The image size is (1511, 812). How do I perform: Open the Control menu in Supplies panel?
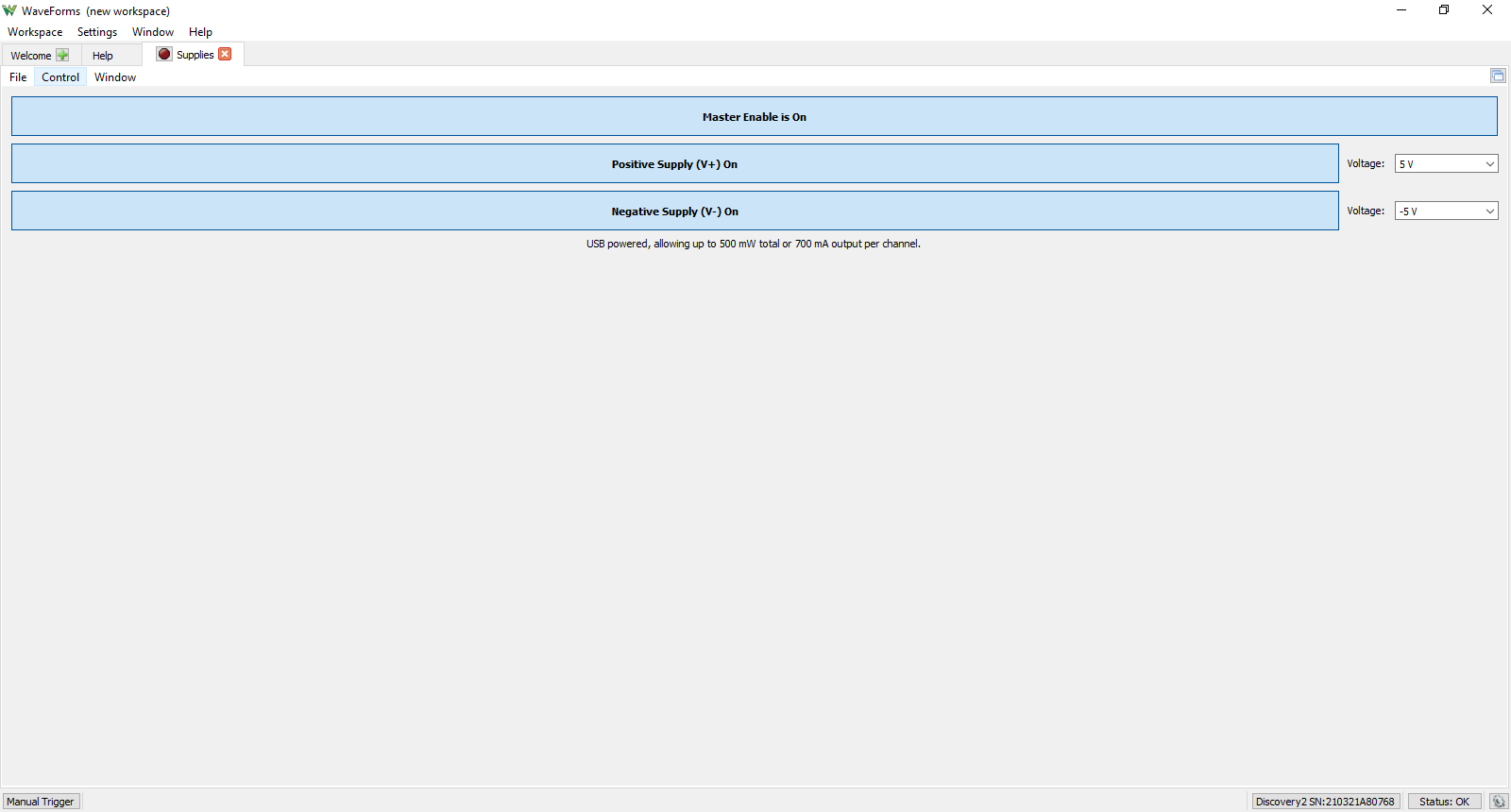60,77
